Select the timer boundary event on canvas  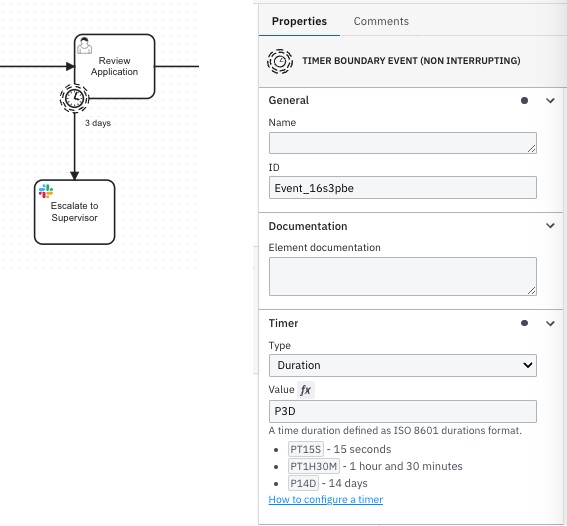point(74,98)
